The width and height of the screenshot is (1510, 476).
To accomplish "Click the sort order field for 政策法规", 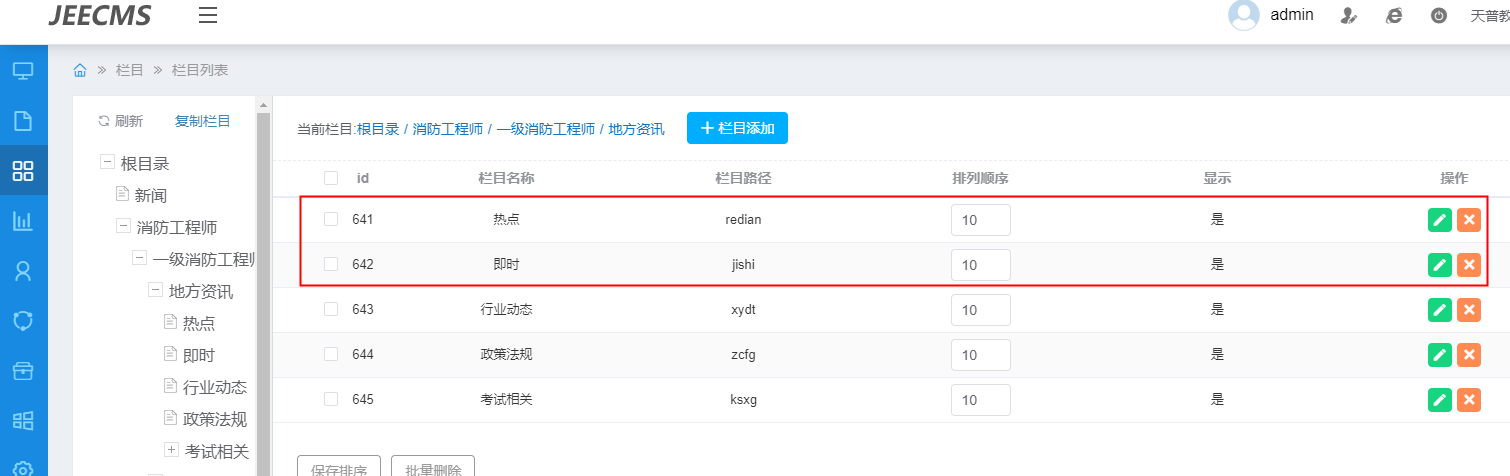I will 980,355.
